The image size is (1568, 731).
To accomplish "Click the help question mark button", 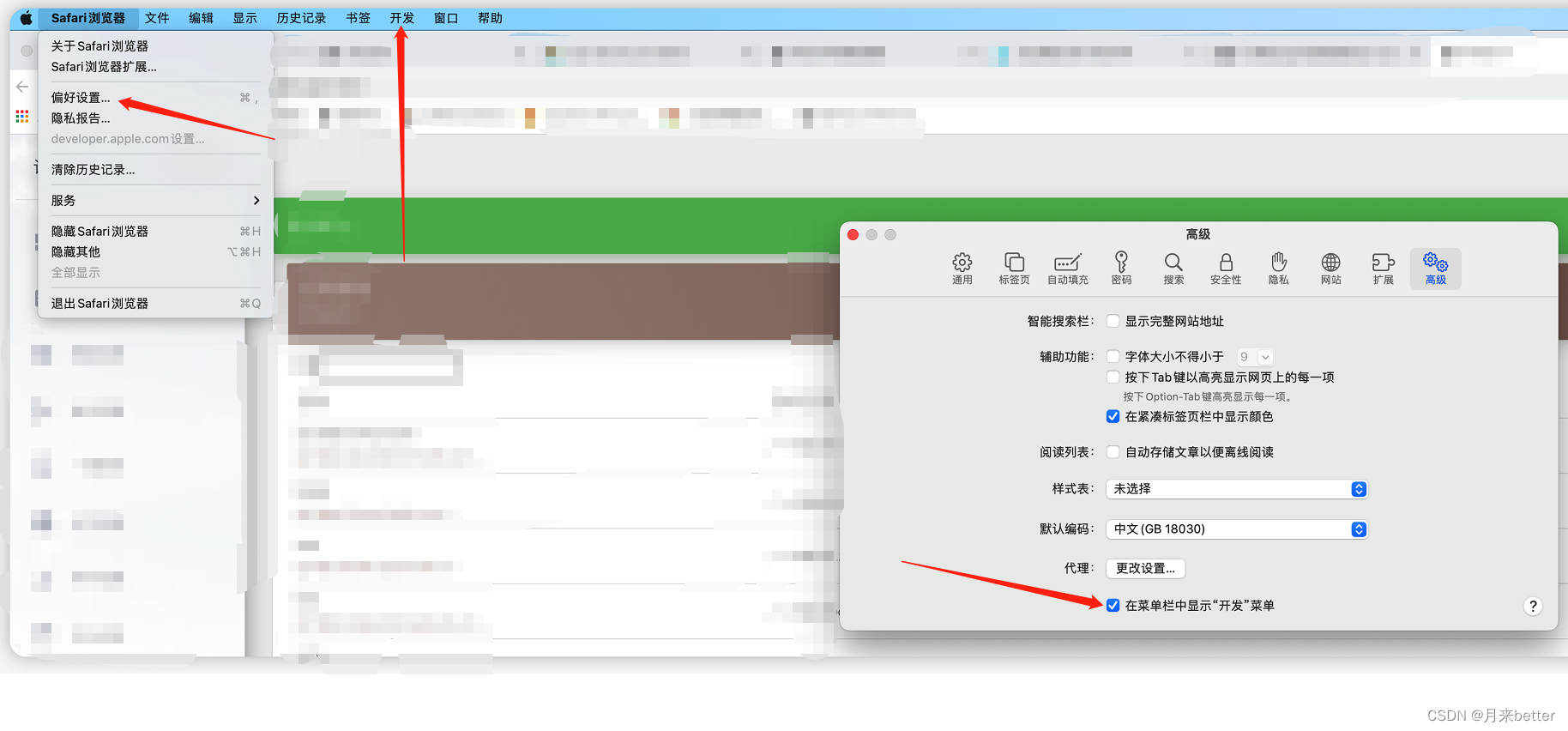I will click(1533, 607).
